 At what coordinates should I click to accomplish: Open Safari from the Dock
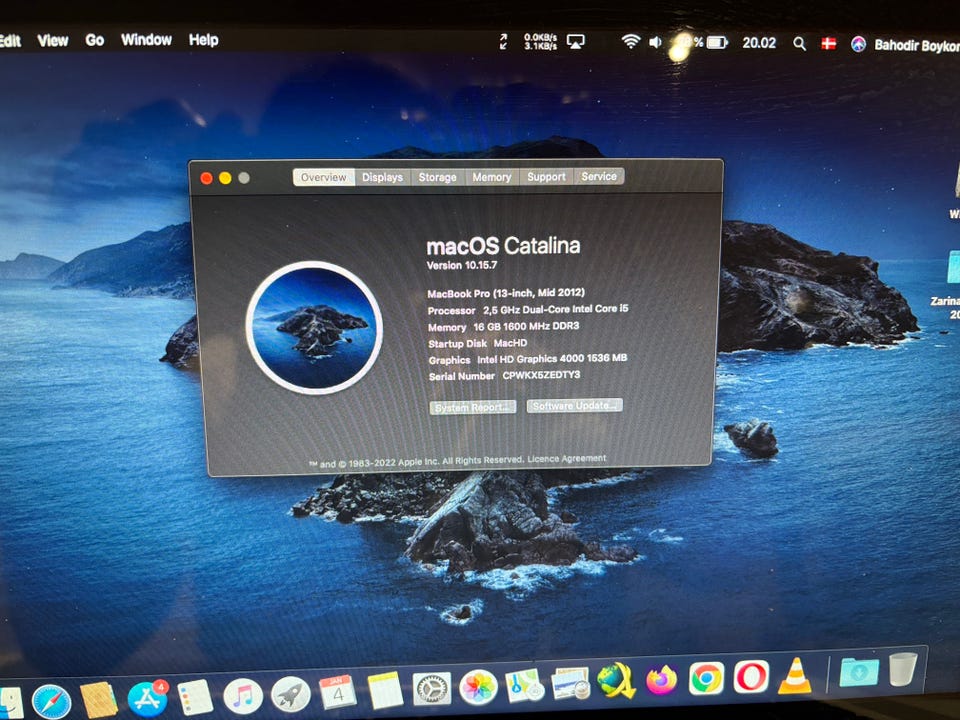coord(51,700)
